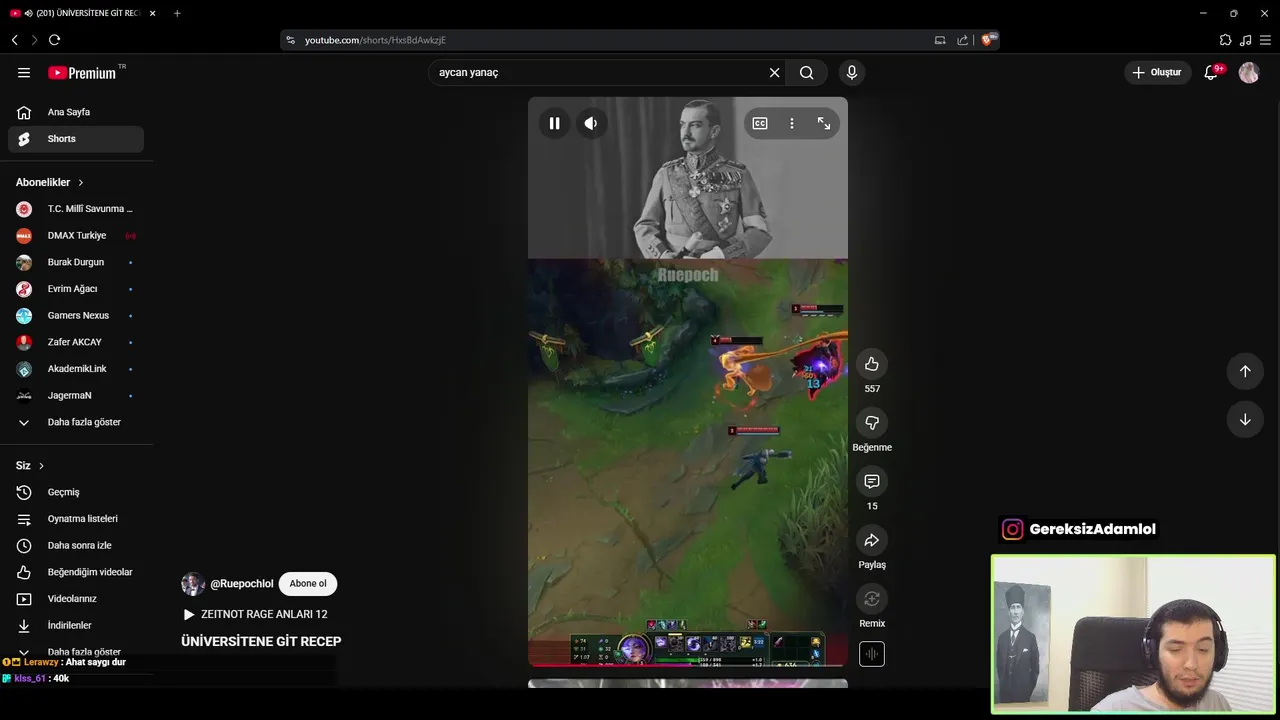Image resolution: width=1280 pixels, height=720 pixels.
Task: Open Oynatma listeleri playlists
Action: [x=76, y=519]
